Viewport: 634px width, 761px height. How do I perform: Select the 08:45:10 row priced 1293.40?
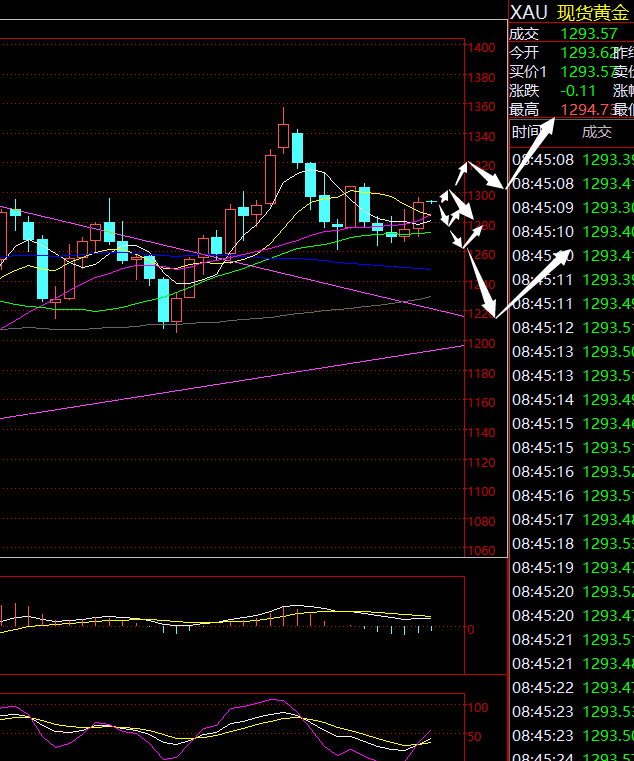pyautogui.click(x=572, y=232)
